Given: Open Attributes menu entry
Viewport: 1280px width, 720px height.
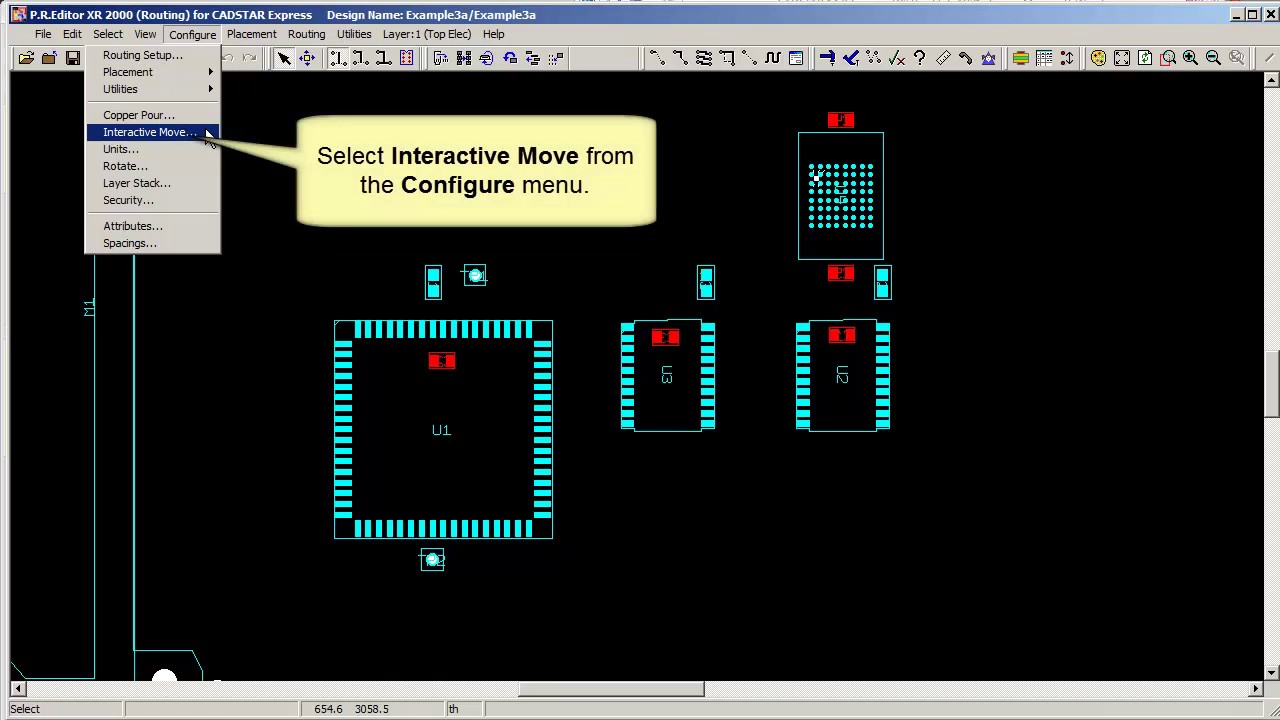Looking at the screenshot, I should coord(152,226).
